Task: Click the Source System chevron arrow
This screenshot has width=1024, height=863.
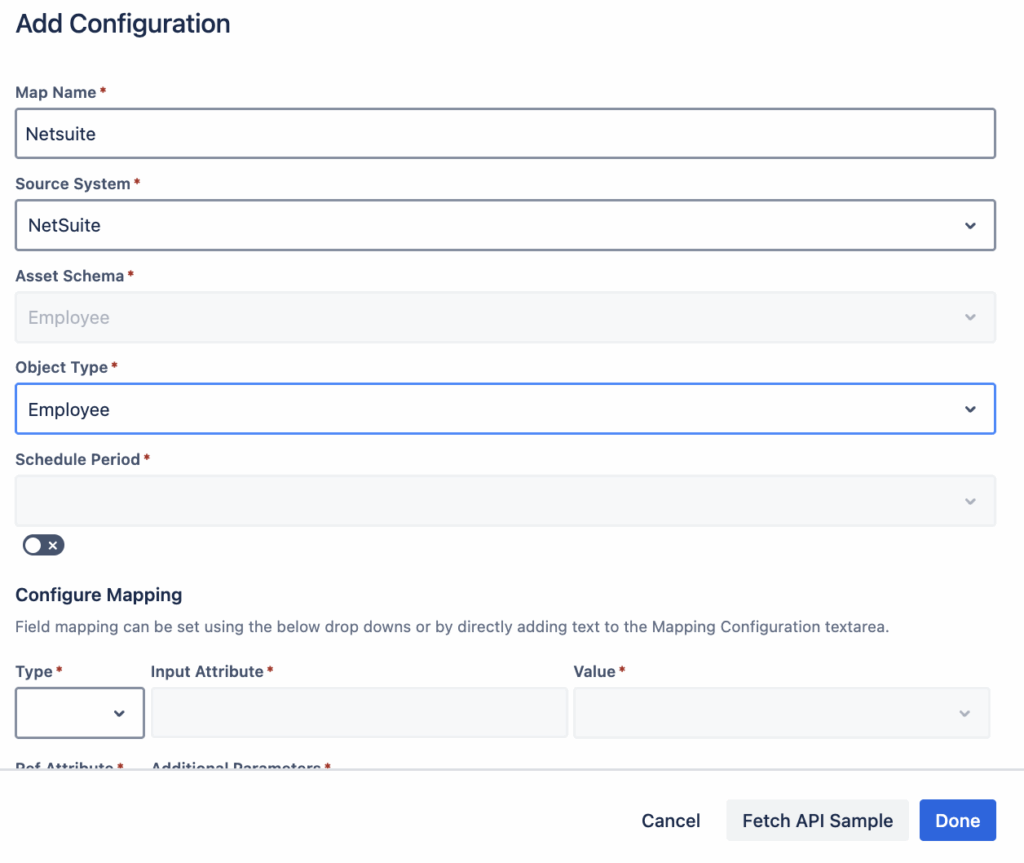Action: point(970,226)
